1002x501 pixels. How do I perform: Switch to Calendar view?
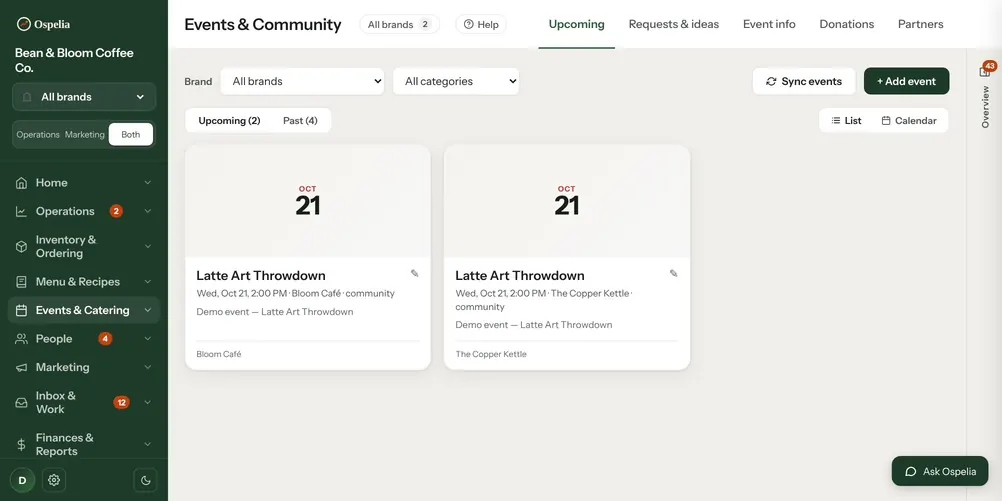coord(909,121)
